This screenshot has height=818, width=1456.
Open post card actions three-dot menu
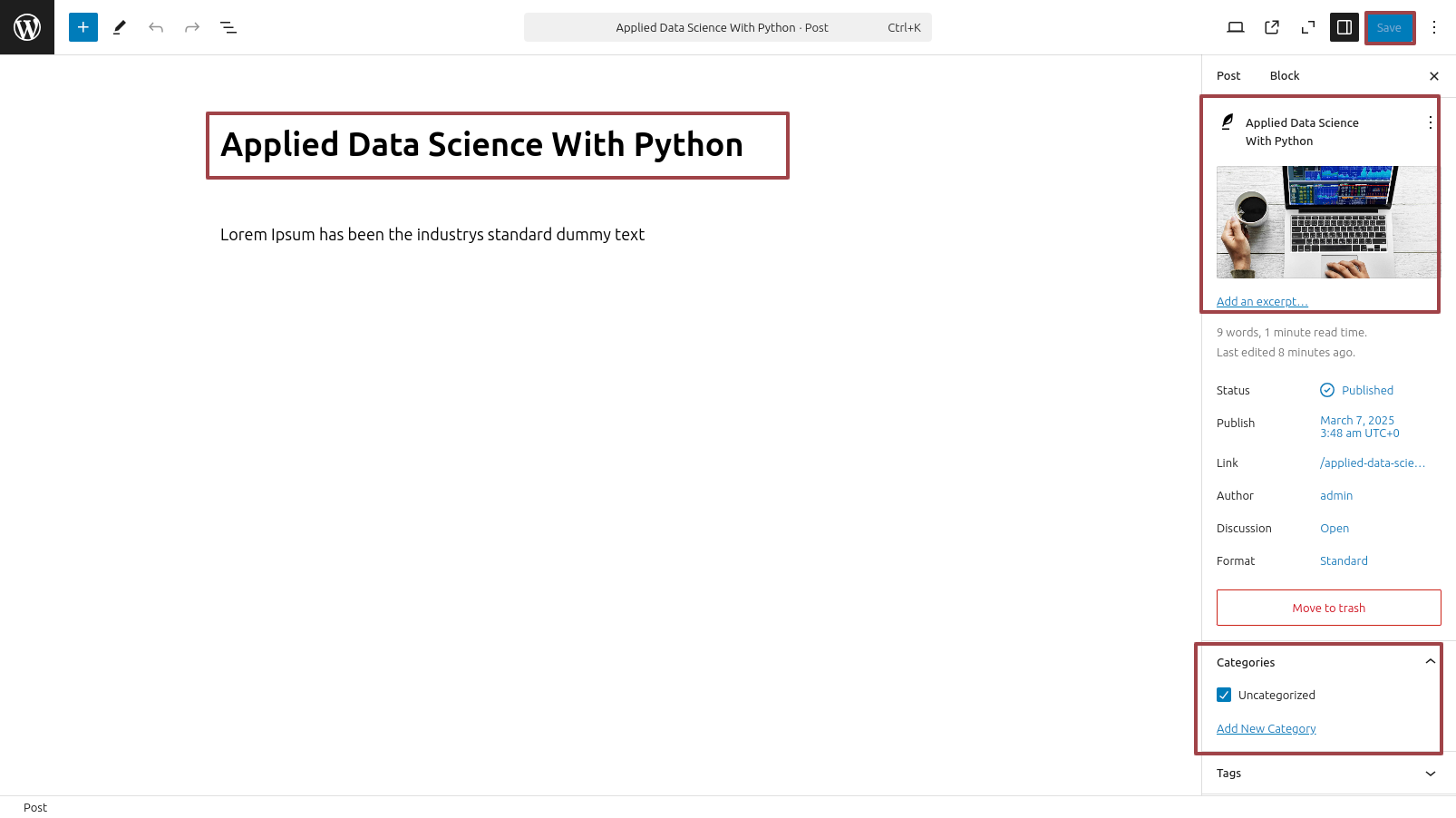coord(1431,122)
